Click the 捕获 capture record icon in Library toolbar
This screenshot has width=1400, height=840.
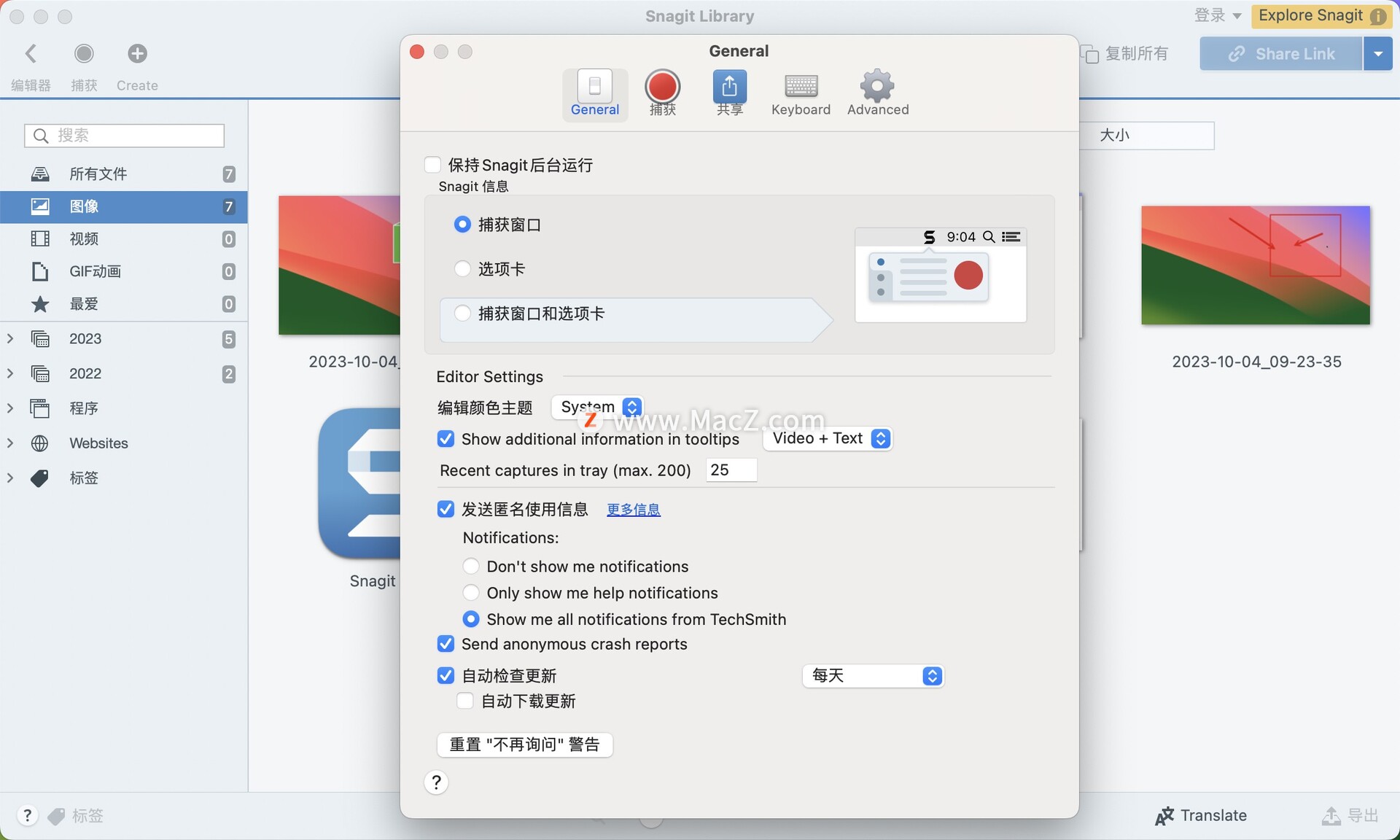click(84, 53)
